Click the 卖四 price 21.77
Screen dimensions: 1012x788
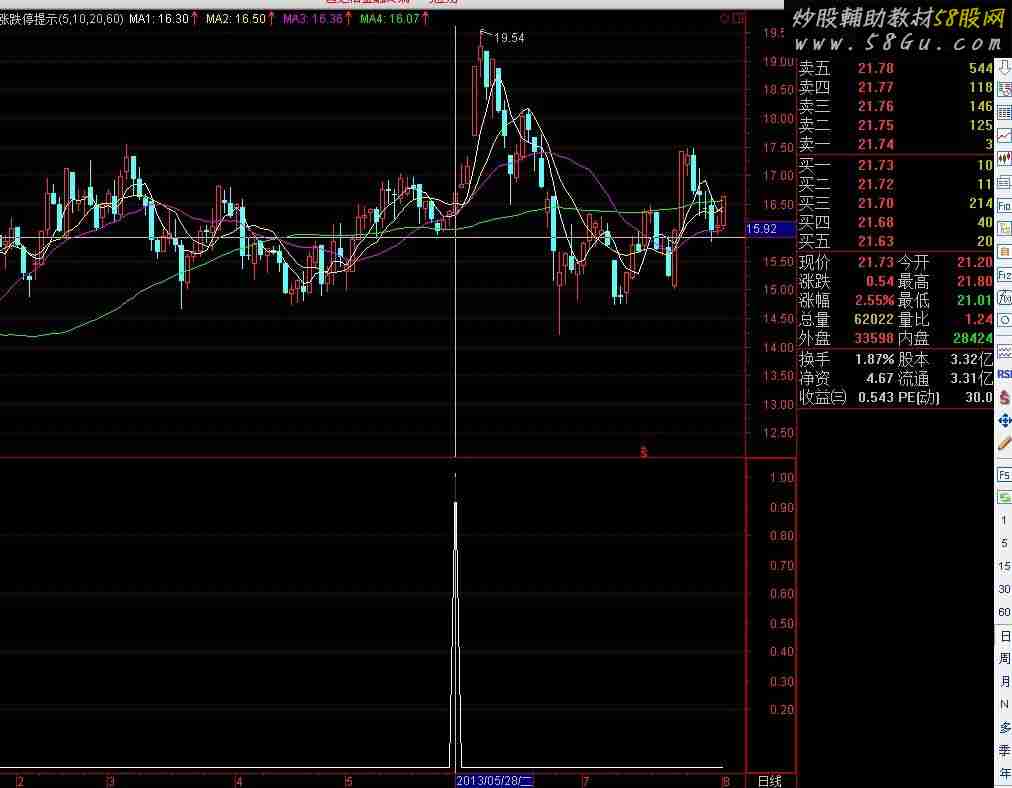click(876, 87)
